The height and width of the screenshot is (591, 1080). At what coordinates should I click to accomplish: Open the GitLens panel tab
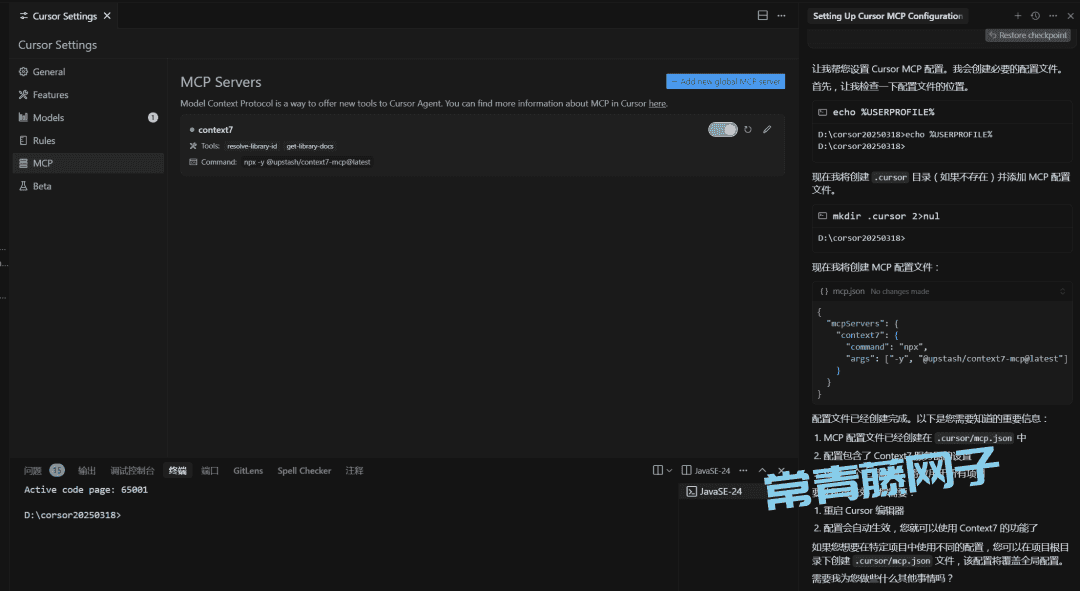pos(248,470)
